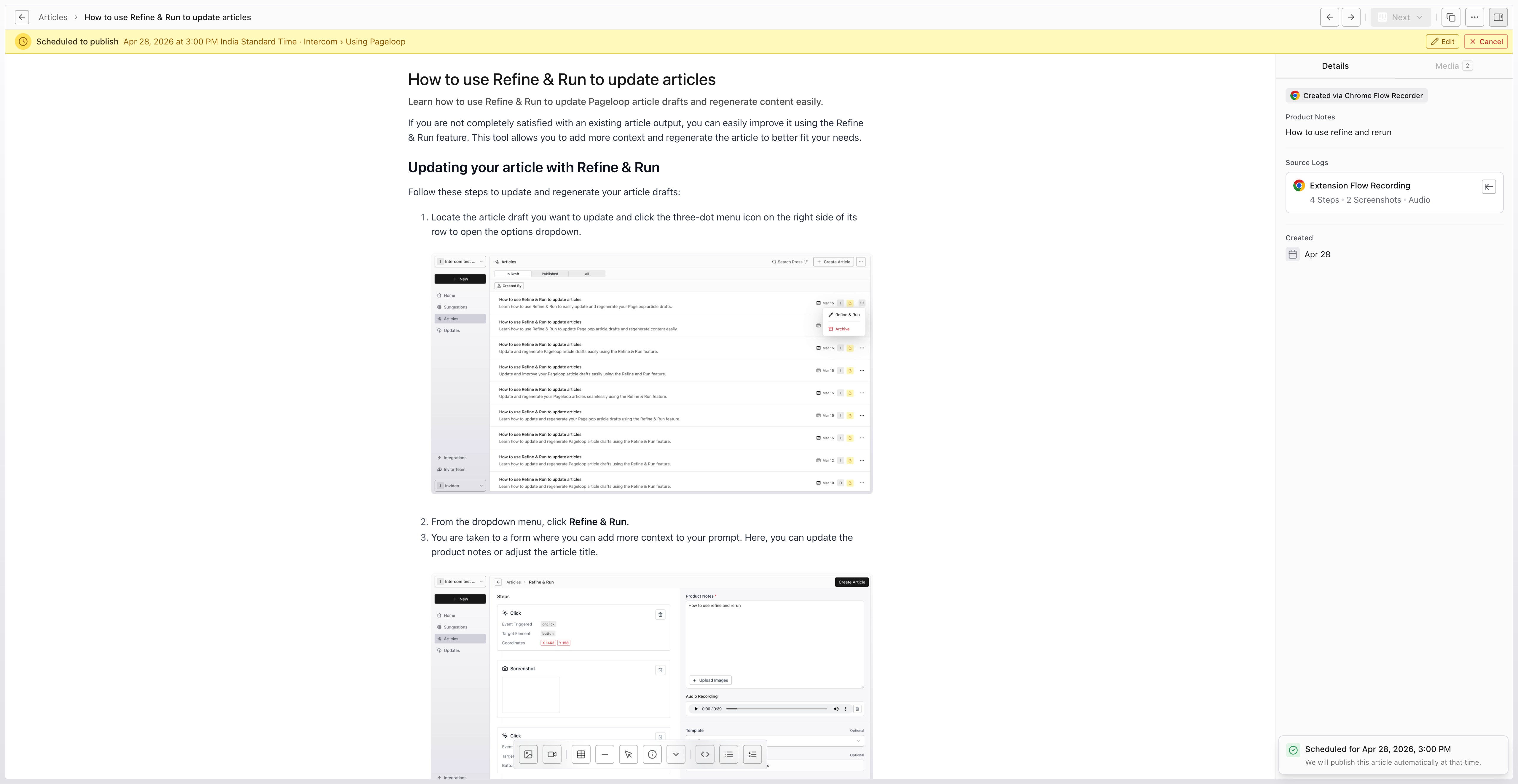Click the breadcrumb article title
The width and height of the screenshot is (1518, 784).
click(x=167, y=17)
